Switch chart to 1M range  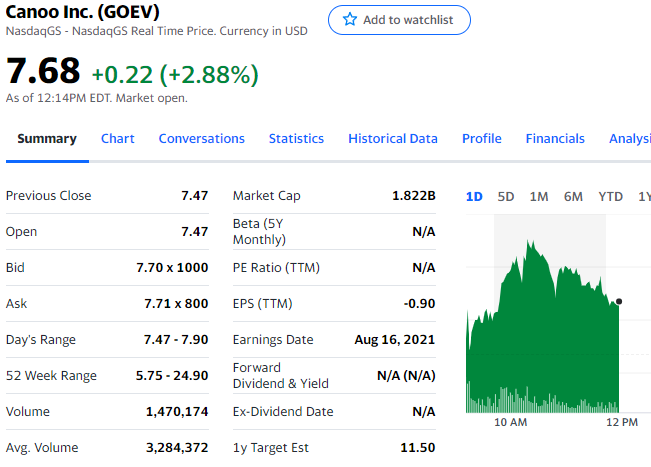click(x=539, y=196)
